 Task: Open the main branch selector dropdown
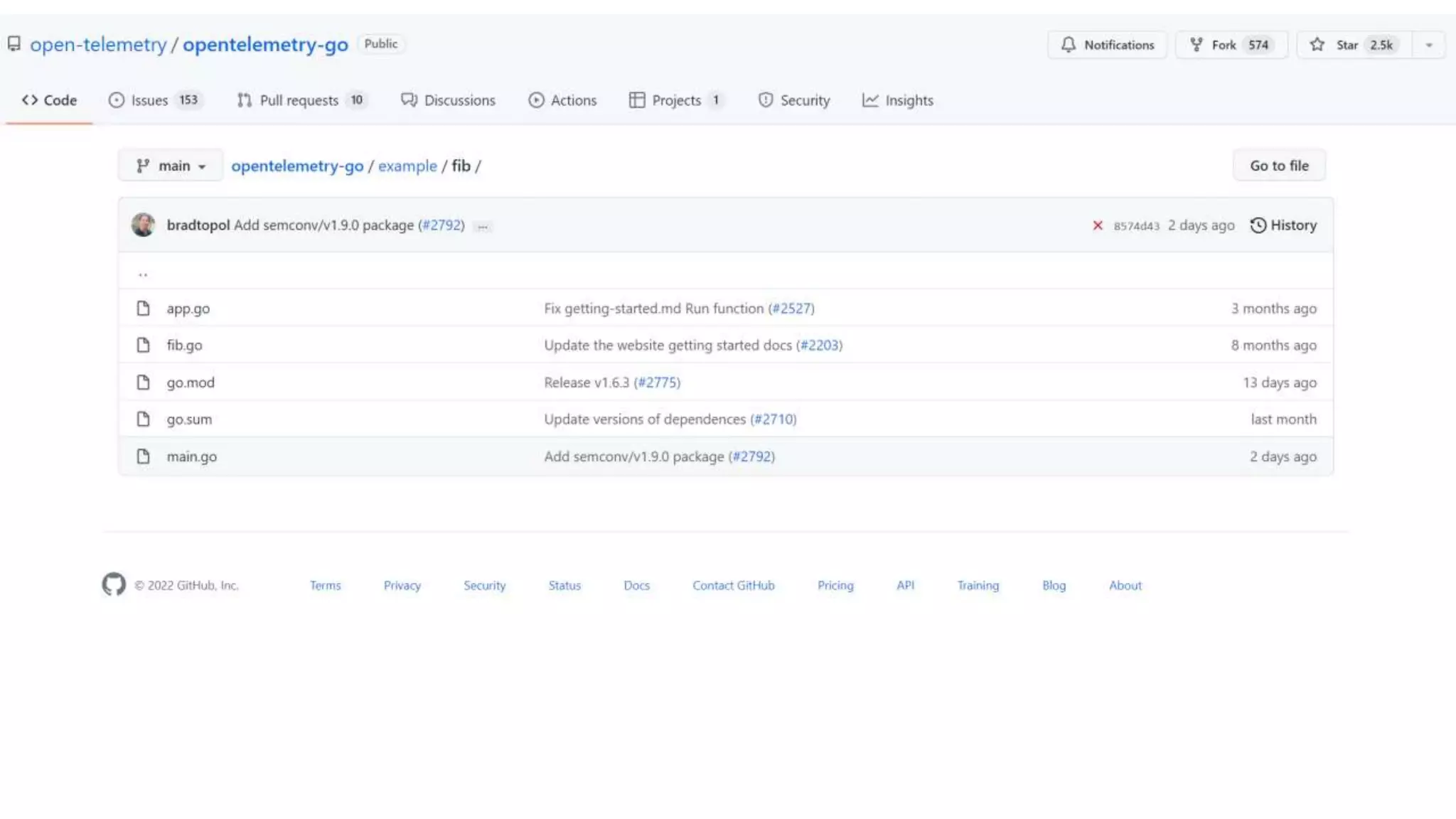pos(171,166)
